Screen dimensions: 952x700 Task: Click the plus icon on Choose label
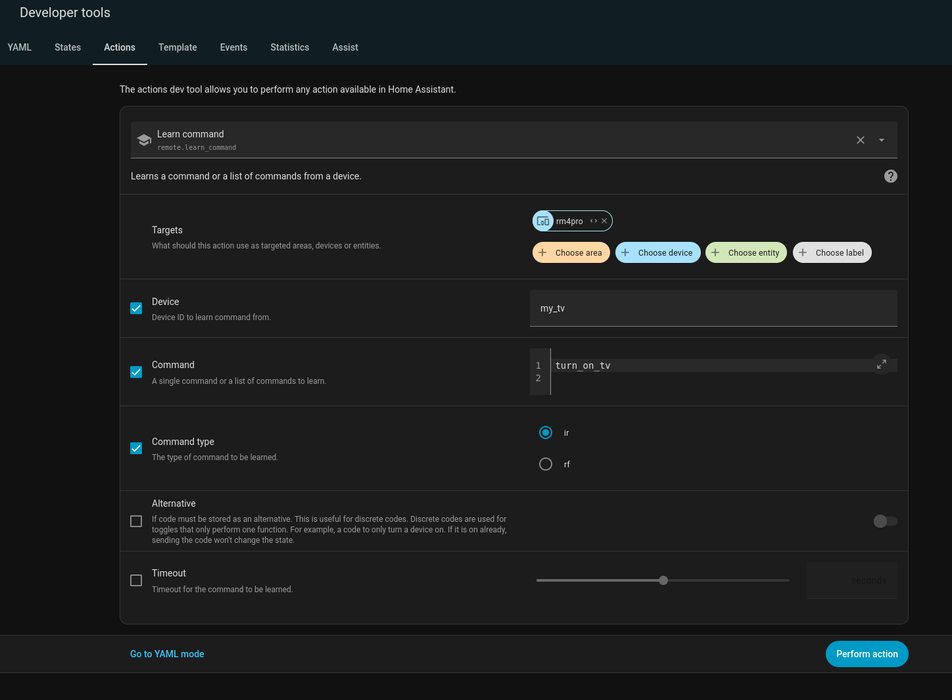(803, 253)
